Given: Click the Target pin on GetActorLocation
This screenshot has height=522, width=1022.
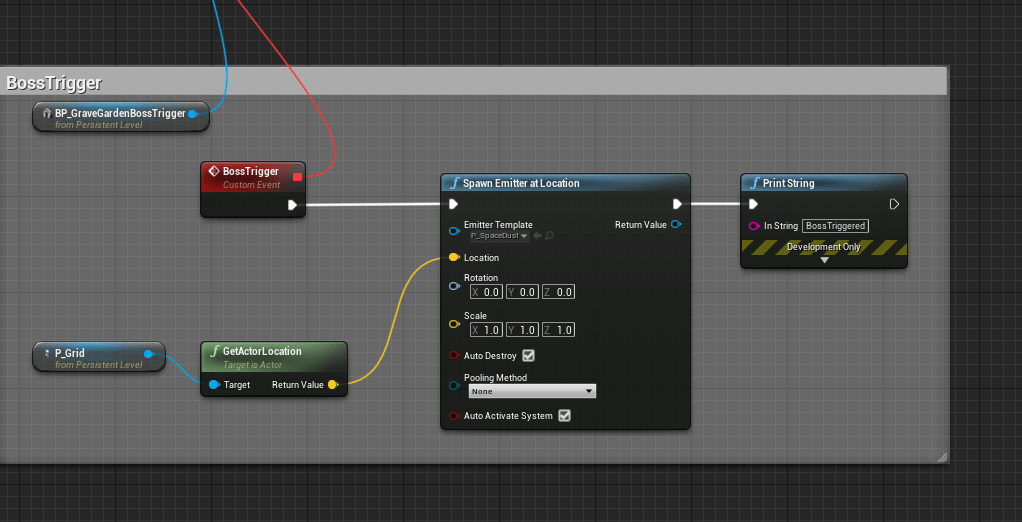Looking at the screenshot, I should pos(214,384).
